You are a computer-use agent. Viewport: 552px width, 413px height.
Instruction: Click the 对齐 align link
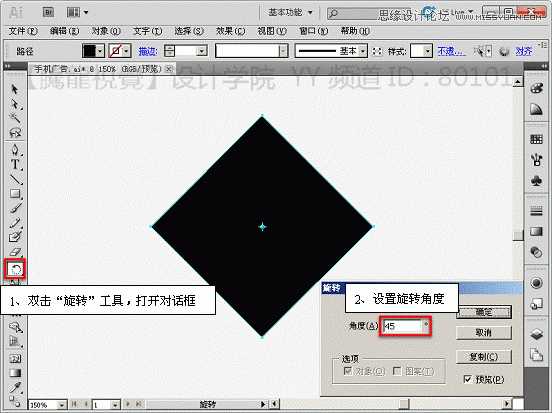[523, 51]
